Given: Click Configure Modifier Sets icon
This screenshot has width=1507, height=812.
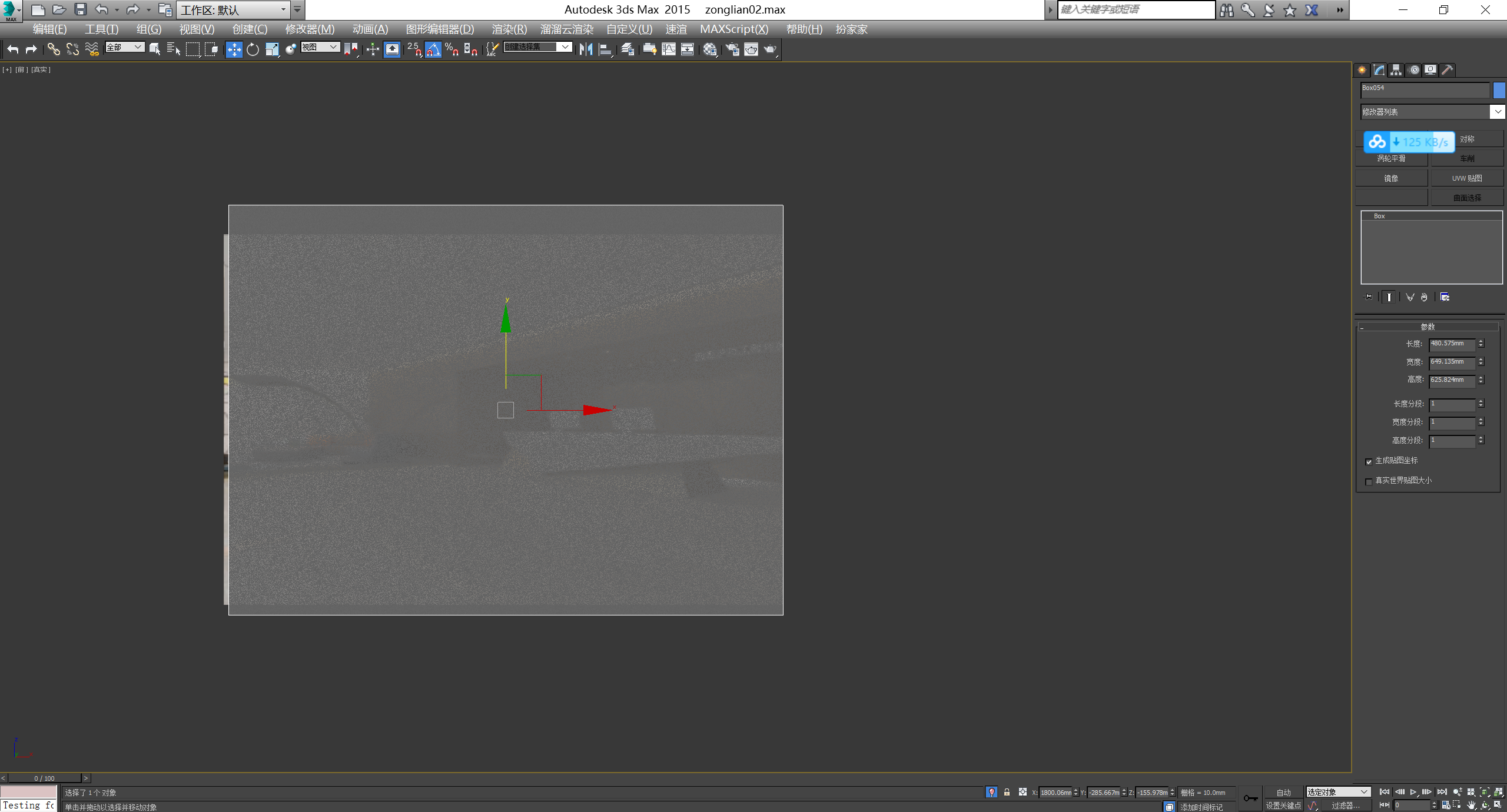Looking at the screenshot, I should click(x=1445, y=297).
